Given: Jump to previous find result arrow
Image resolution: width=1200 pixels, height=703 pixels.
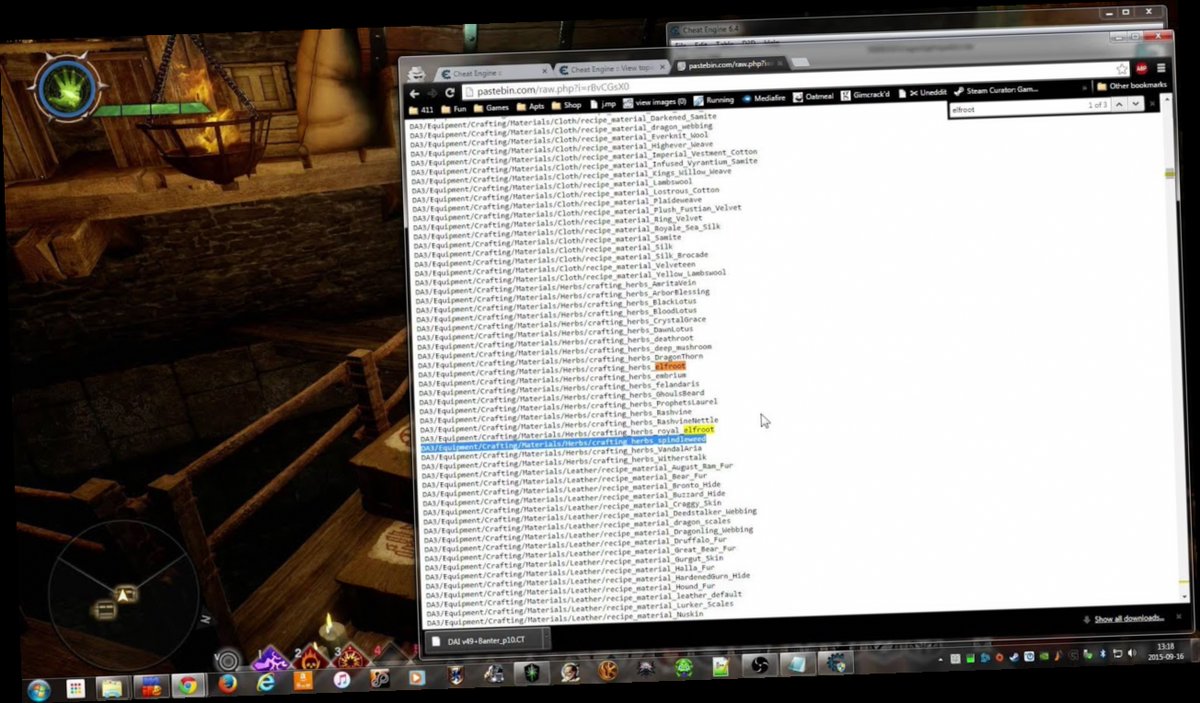Looking at the screenshot, I should [x=1119, y=104].
